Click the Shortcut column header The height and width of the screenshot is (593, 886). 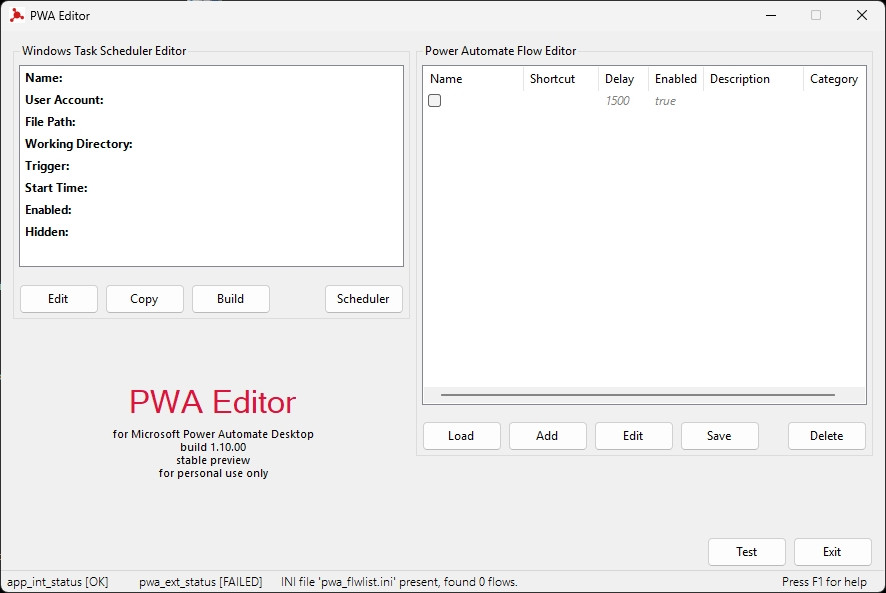[x=561, y=79]
